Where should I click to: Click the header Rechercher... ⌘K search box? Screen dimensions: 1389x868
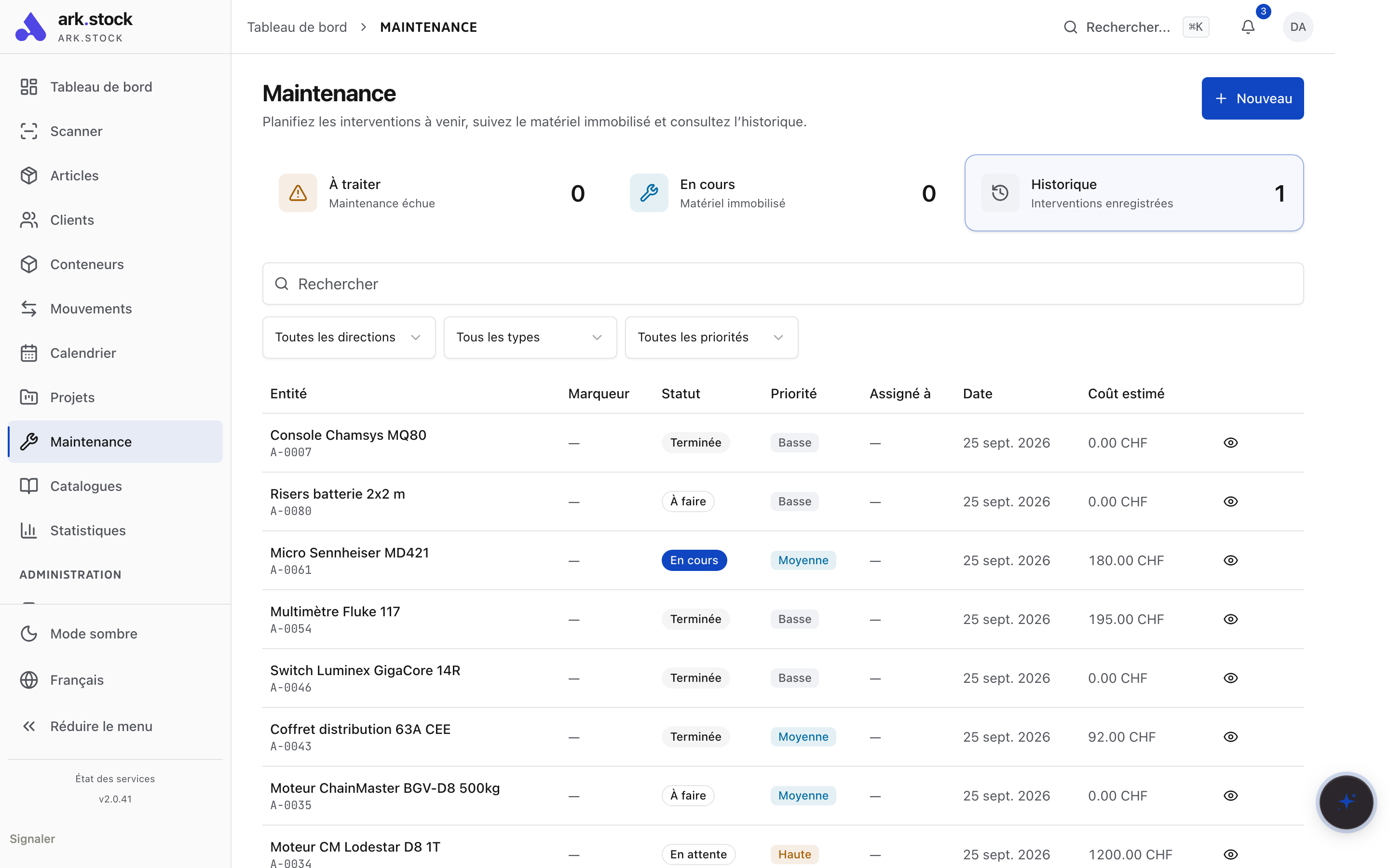pos(1135,27)
